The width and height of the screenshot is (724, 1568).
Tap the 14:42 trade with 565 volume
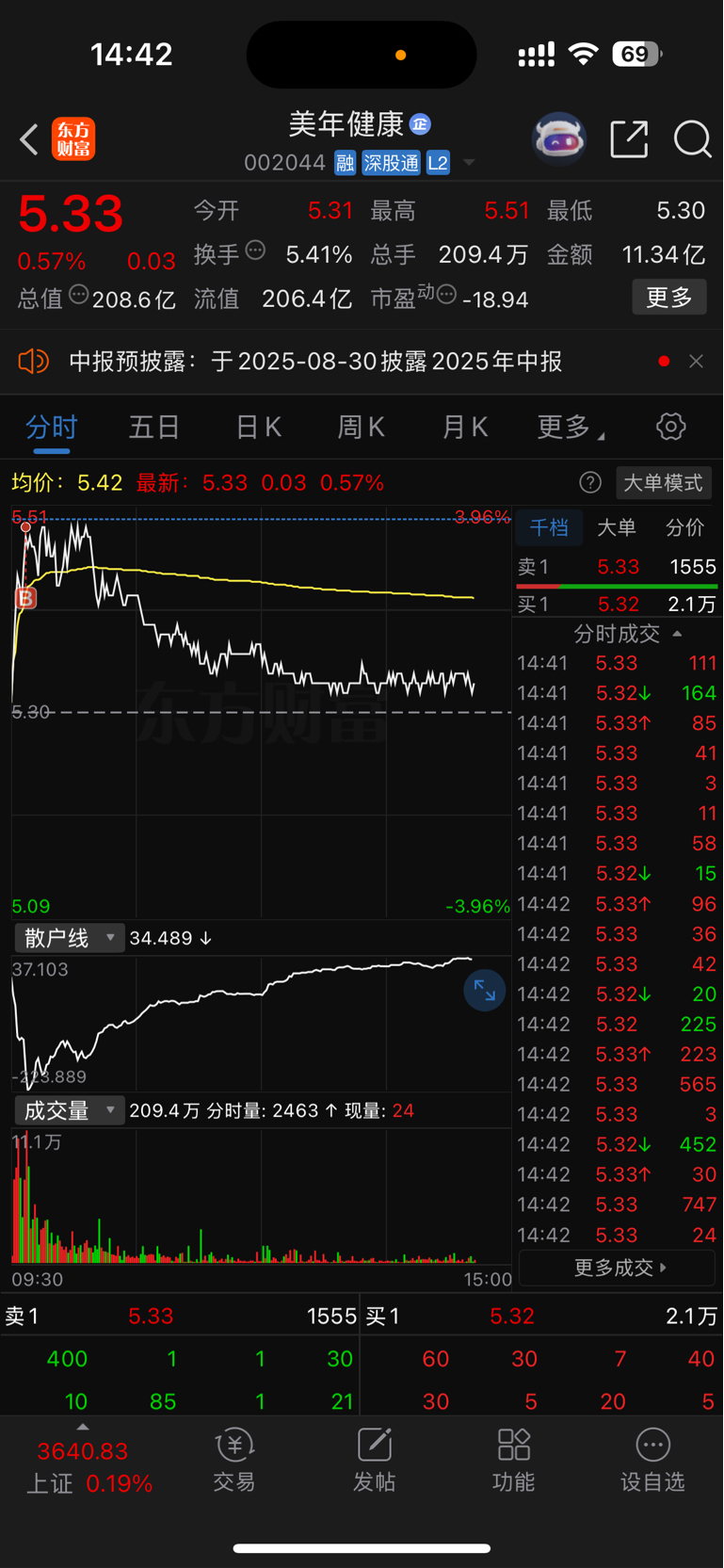[617, 1084]
